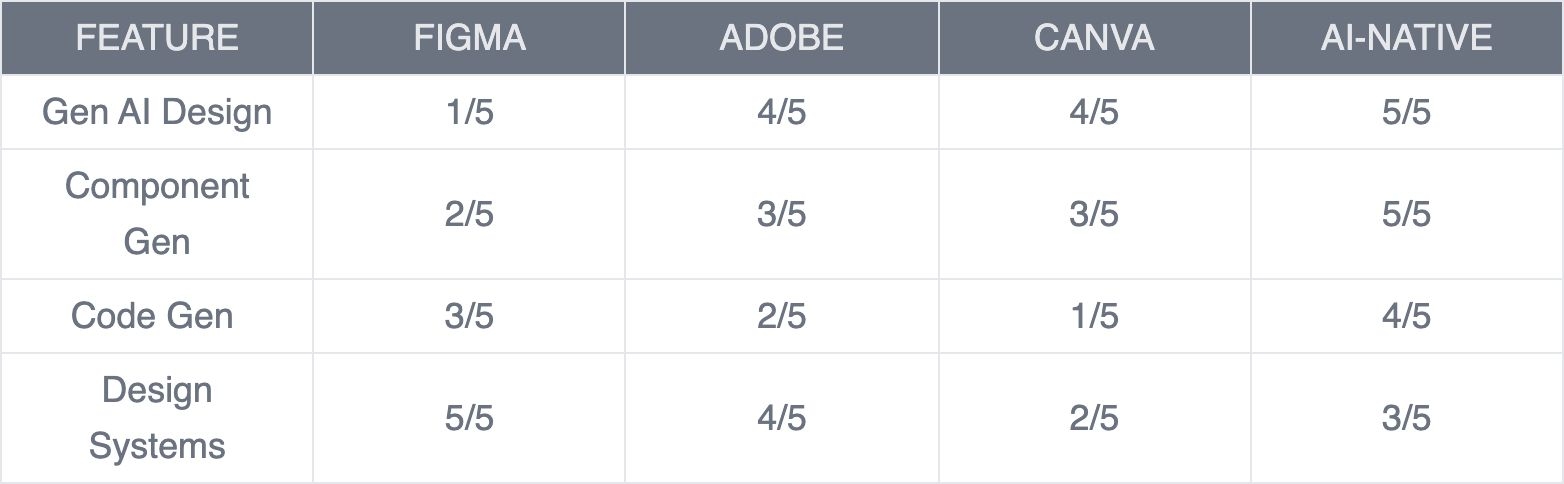The width and height of the screenshot is (1564, 484).
Task: Select the Gen AI Design row label
Action: [x=157, y=112]
